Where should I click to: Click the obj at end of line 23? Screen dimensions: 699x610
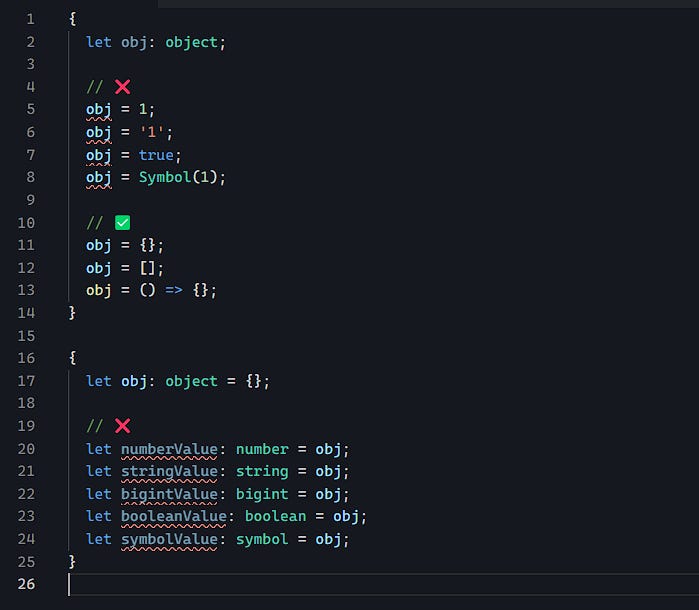[x=346, y=517]
